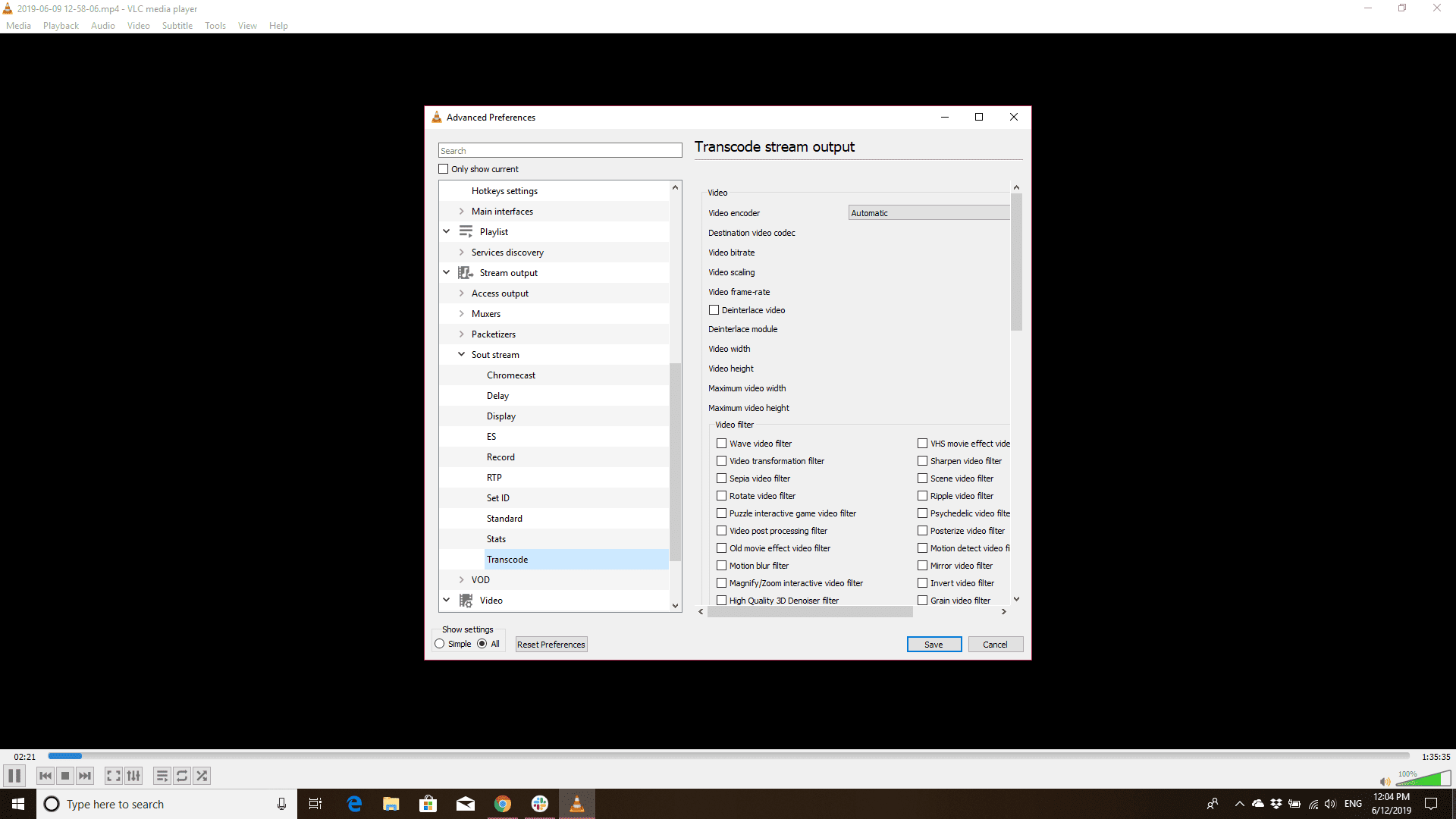Viewport: 1456px width, 819px height.
Task: Switch to Google Chrome in the taskbar
Action: point(503,804)
